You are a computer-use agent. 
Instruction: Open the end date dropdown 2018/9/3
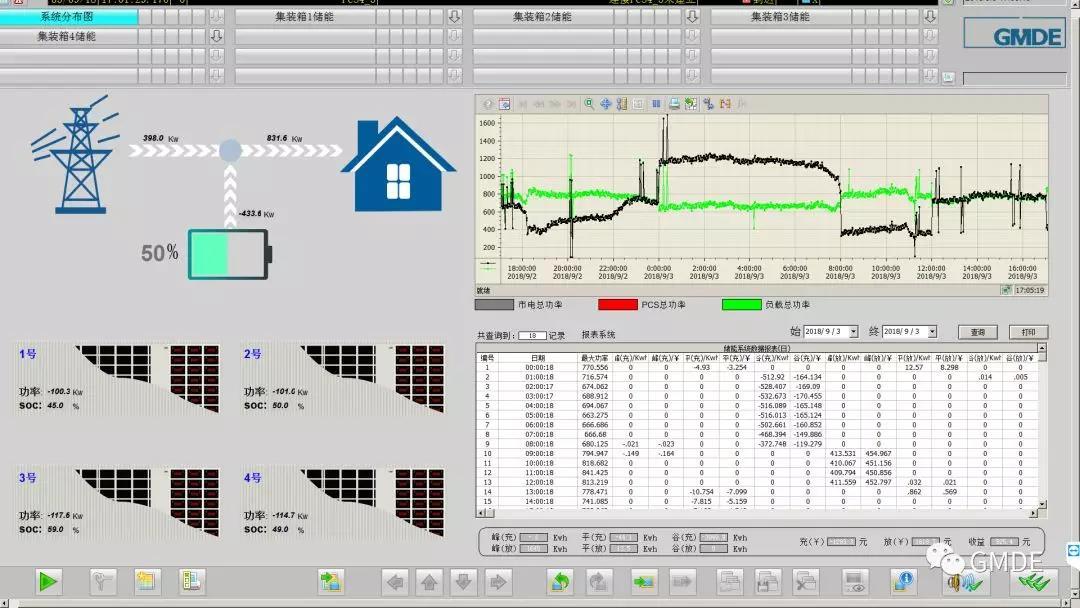coord(932,331)
